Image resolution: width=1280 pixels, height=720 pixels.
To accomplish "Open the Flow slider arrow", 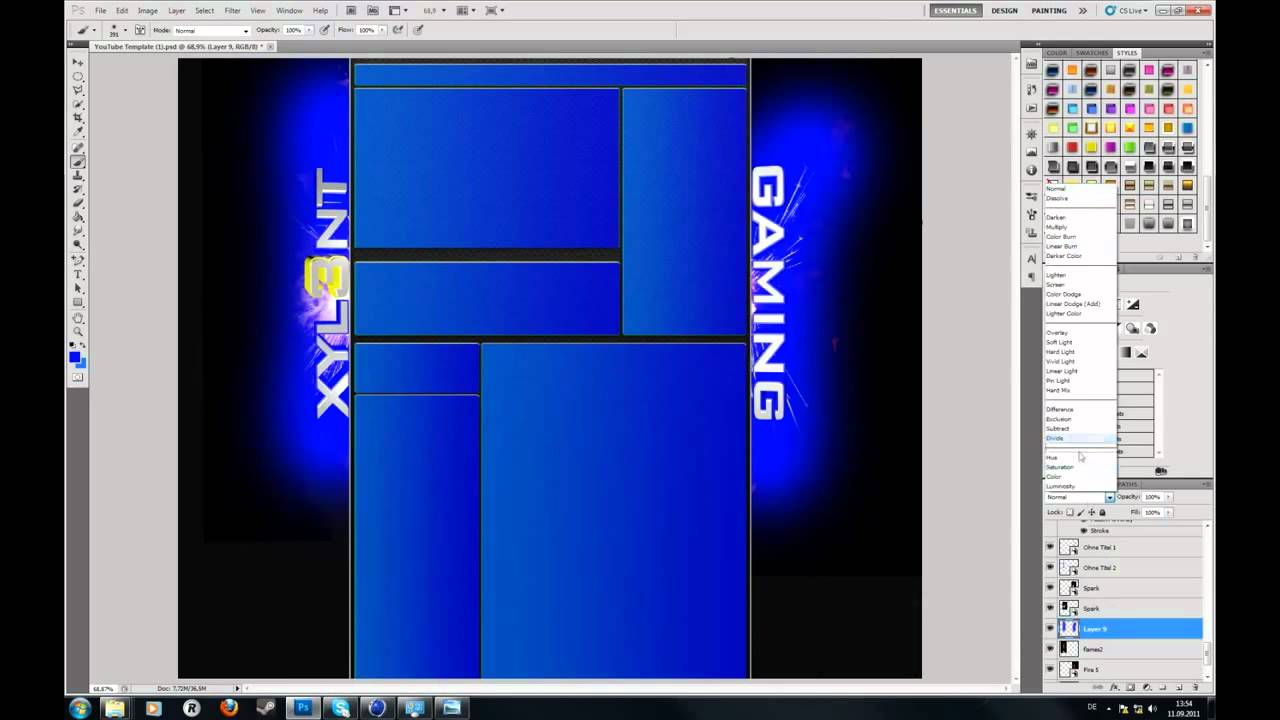I will tap(382, 30).
